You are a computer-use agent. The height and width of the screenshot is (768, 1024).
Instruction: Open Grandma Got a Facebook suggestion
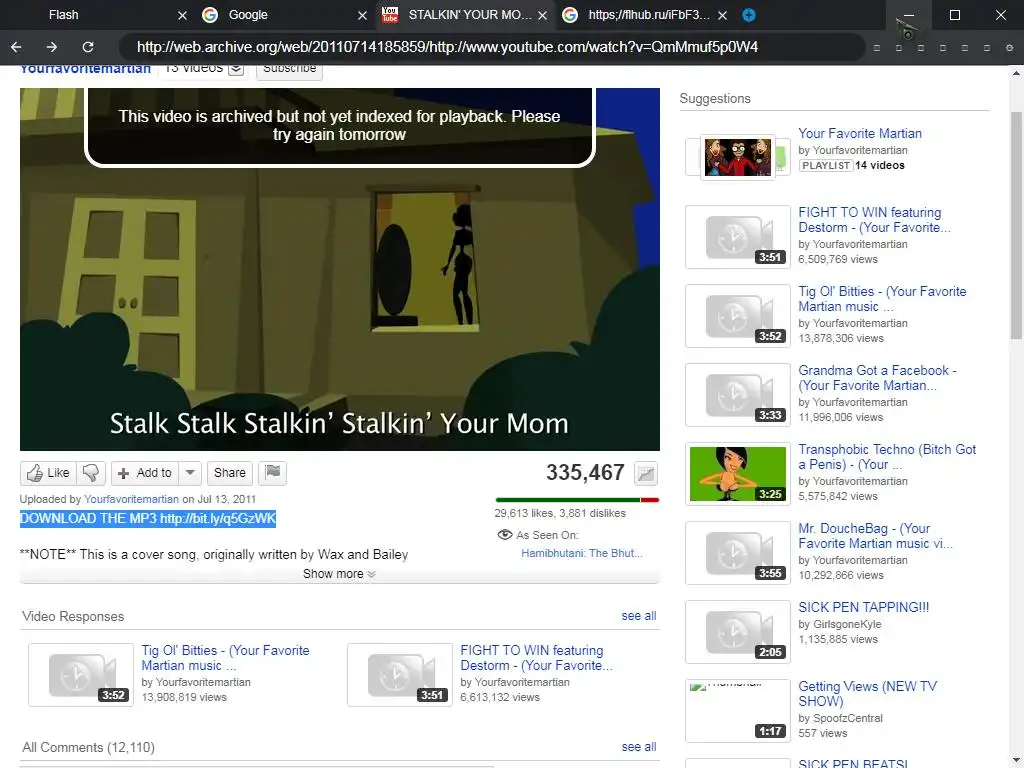pyautogui.click(x=876, y=378)
